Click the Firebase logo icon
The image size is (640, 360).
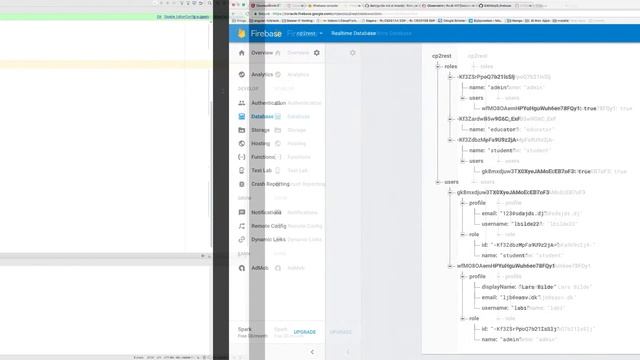click(242, 33)
